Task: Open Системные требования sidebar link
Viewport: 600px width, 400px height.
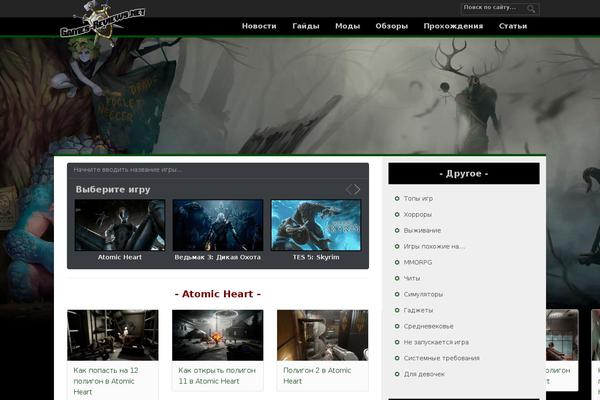Action: pyautogui.click(x=442, y=358)
